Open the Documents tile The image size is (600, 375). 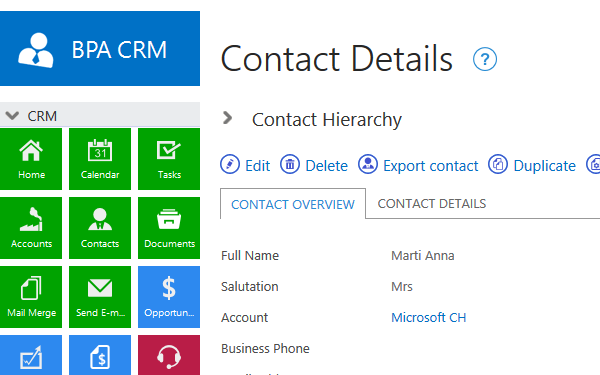point(169,228)
